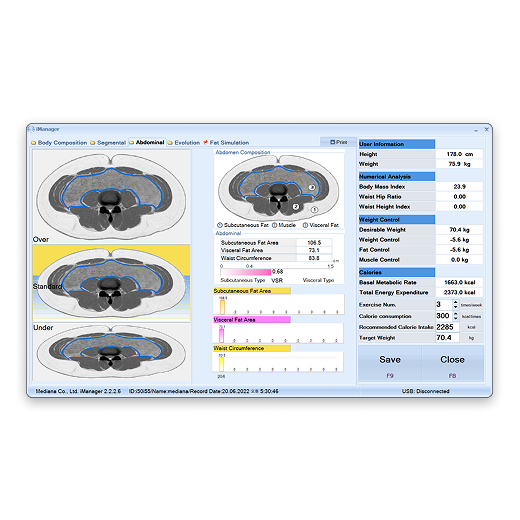
Task: Increase the Exercise Num. stepper value
Action: [455, 302]
